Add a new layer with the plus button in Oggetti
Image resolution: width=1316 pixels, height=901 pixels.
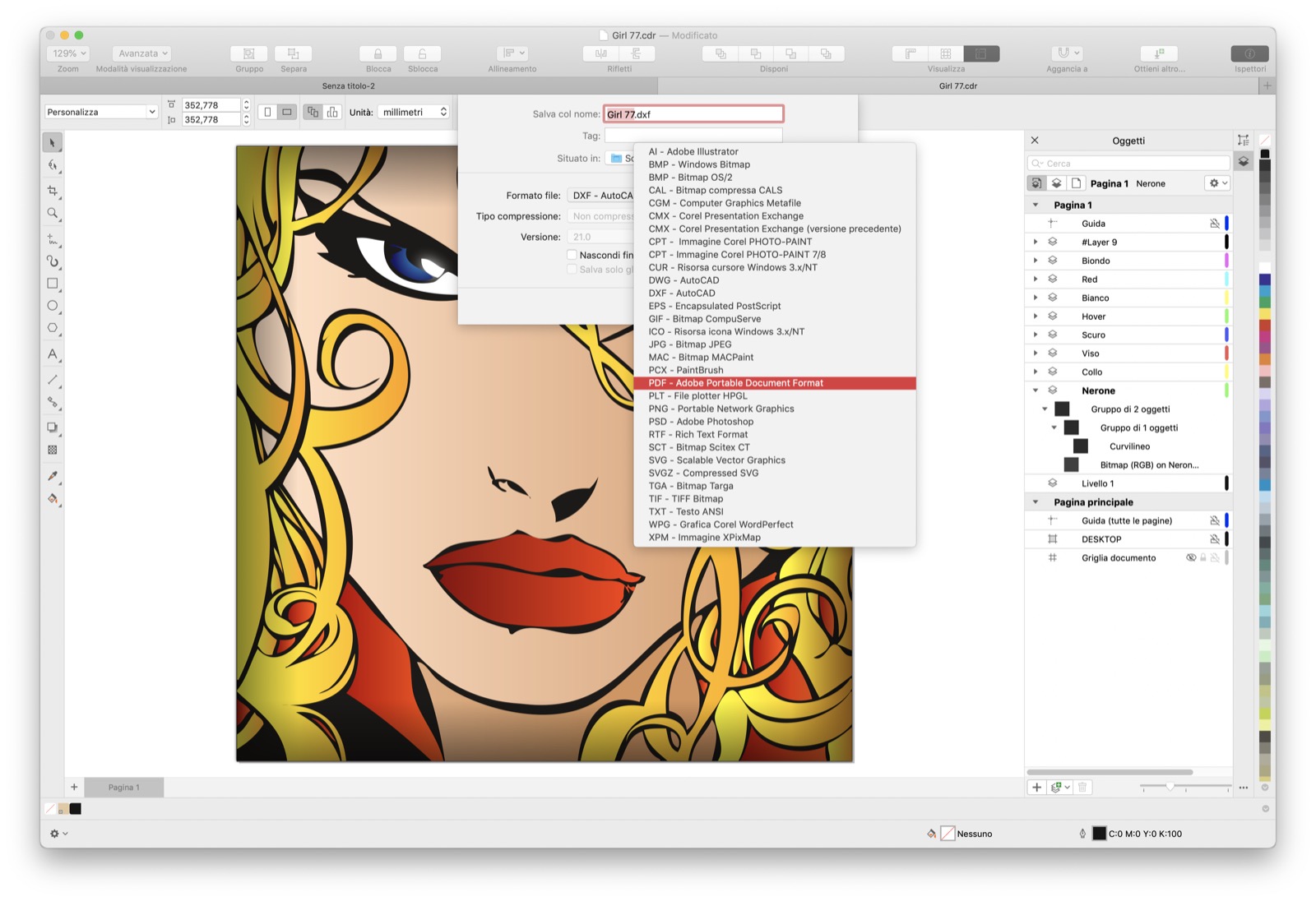[x=1036, y=788]
